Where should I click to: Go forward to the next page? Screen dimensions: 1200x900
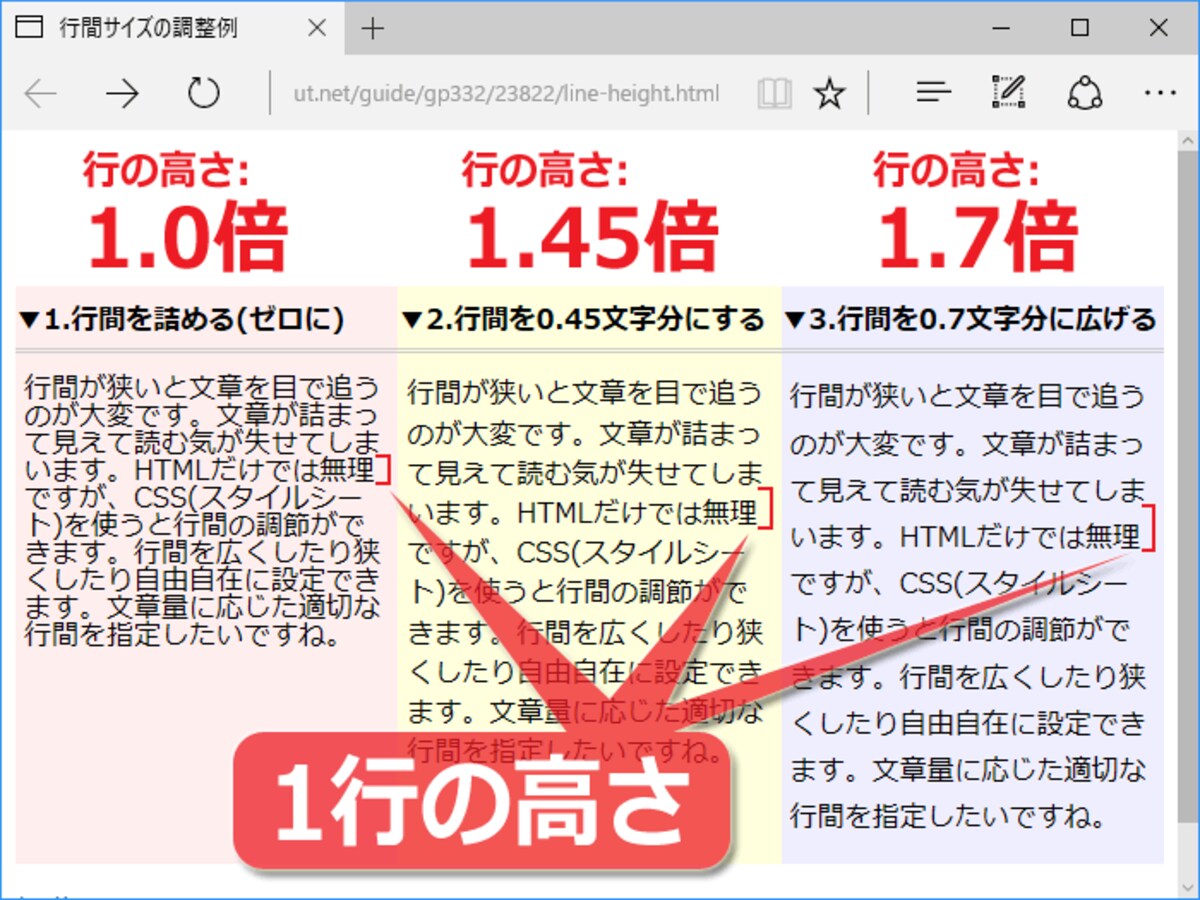122,94
